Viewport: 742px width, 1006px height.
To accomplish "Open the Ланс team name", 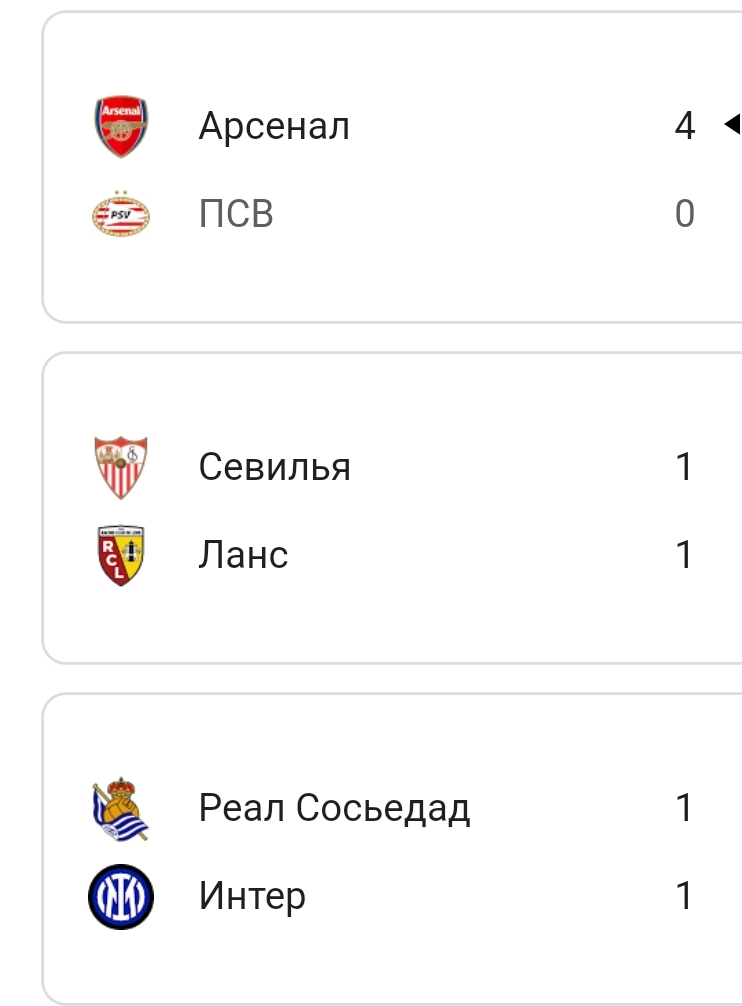I will point(243,555).
